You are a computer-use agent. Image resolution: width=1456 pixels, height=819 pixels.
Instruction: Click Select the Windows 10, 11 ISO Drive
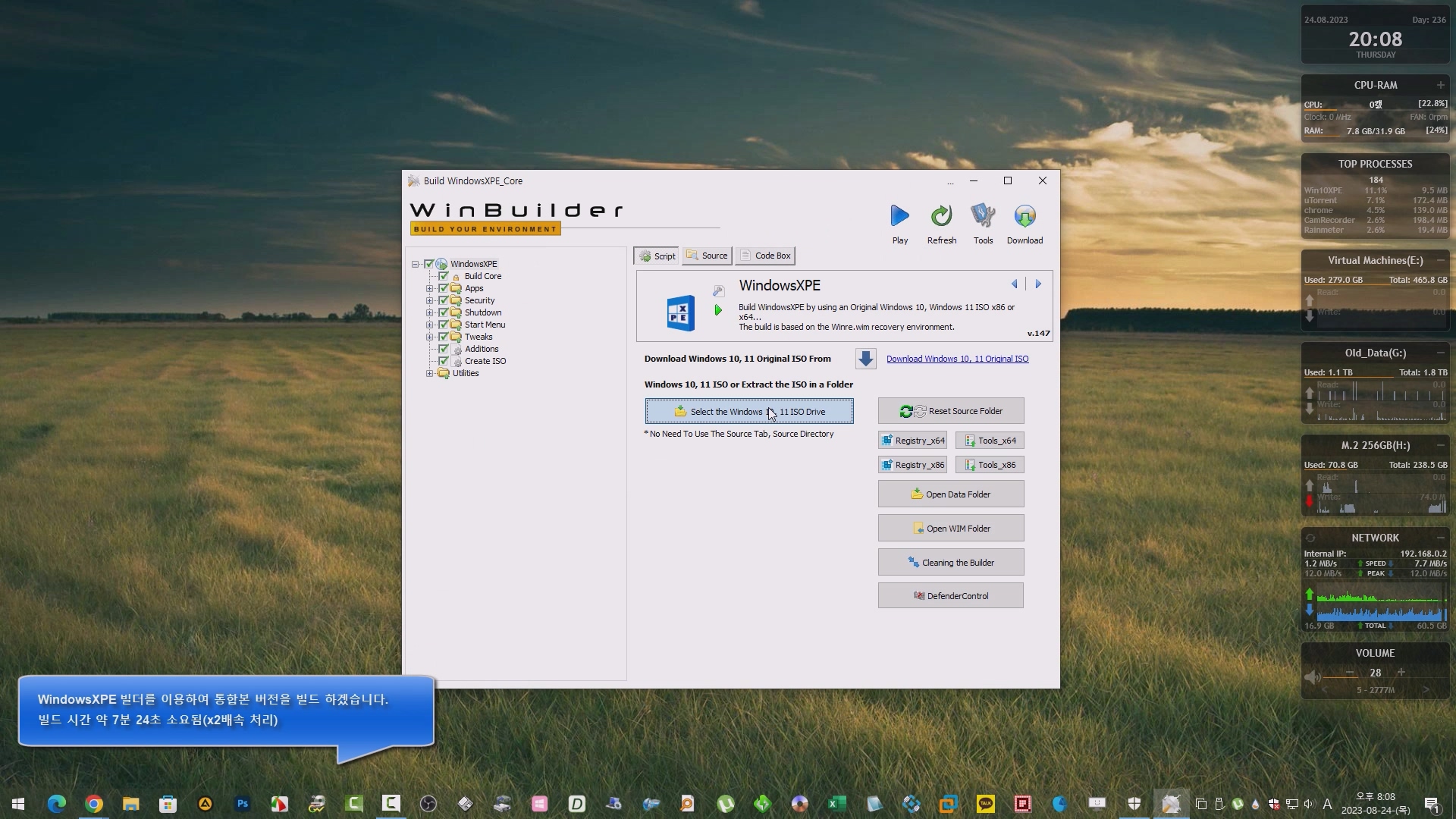pos(749,411)
